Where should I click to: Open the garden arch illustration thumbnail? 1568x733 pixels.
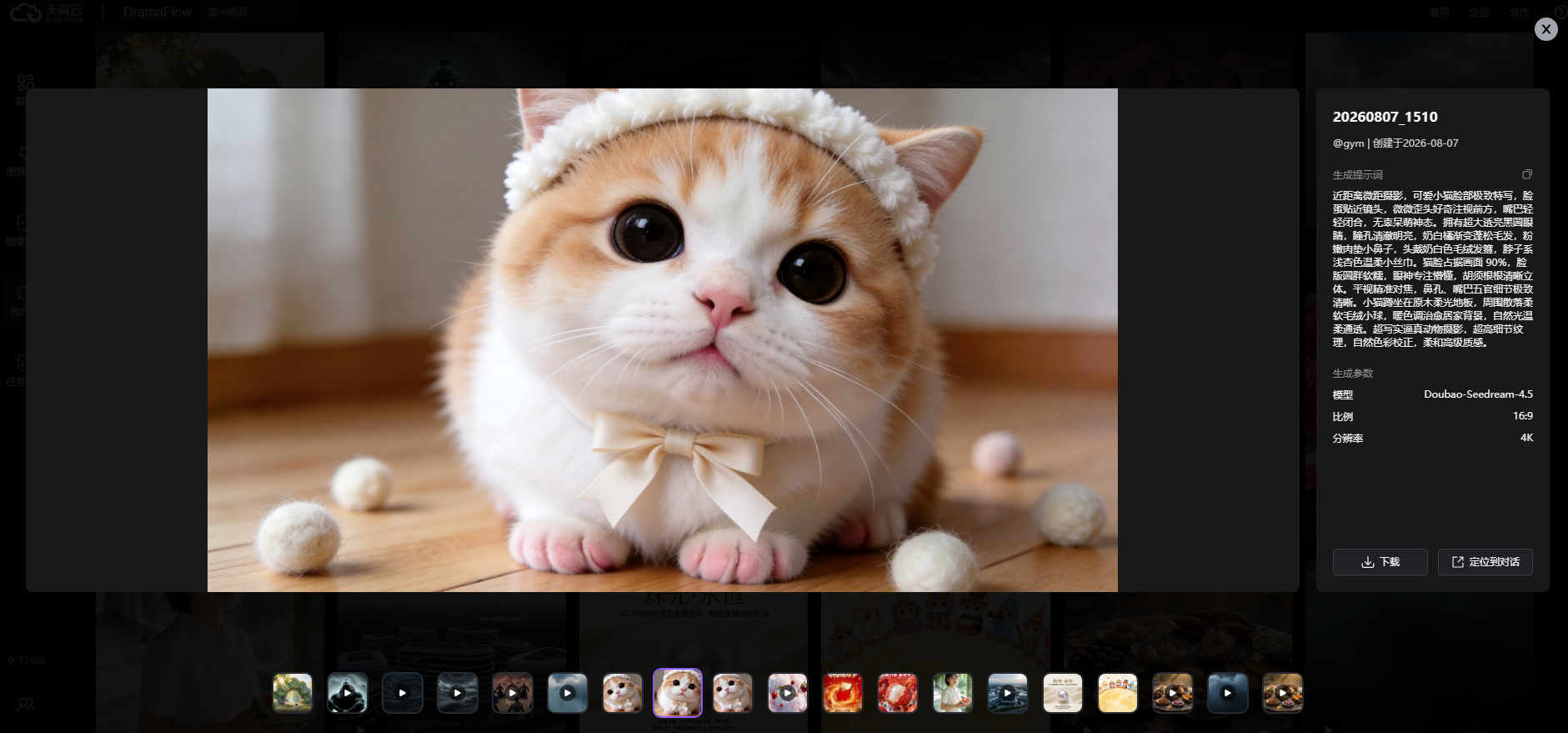point(293,693)
